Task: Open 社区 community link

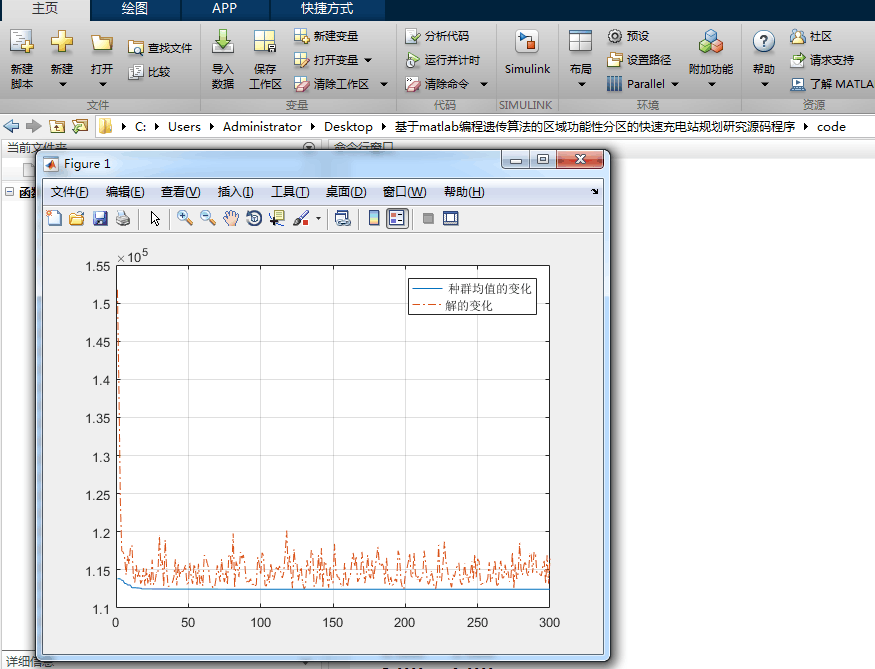Action: pyautogui.click(x=811, y=36)
